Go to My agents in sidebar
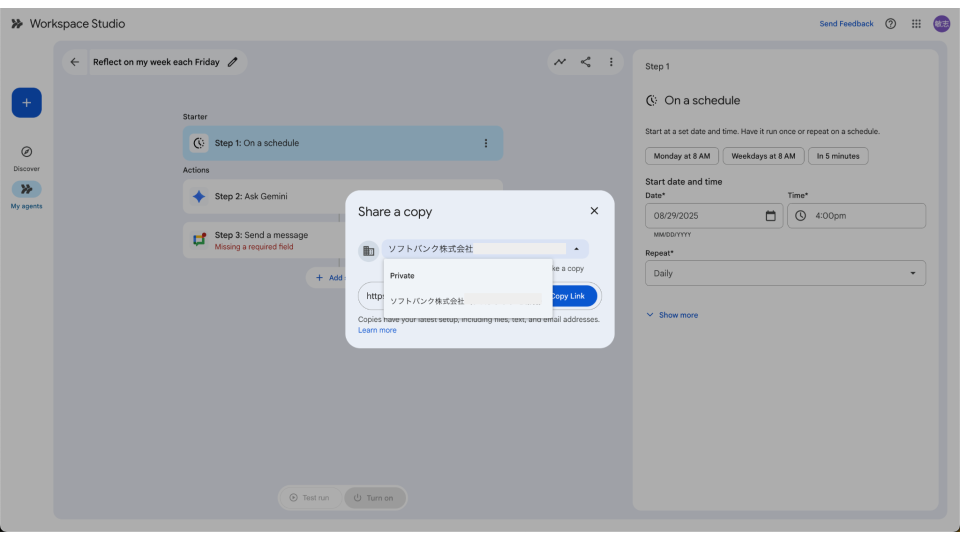Screen dimensions: 960x540 click(26, 190)
